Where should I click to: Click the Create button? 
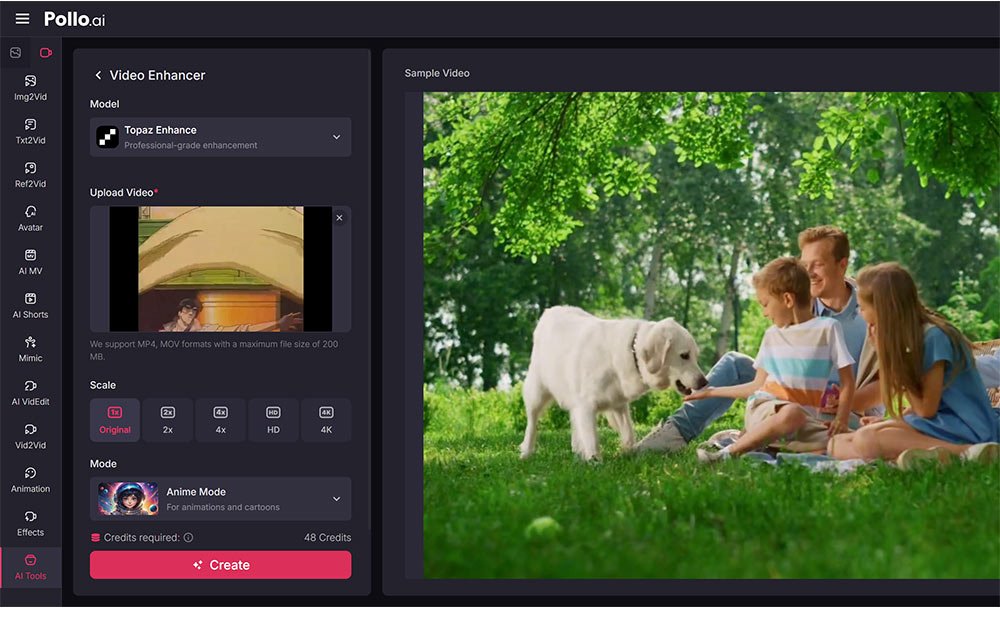pyautogui.click(x=220, y=565)
